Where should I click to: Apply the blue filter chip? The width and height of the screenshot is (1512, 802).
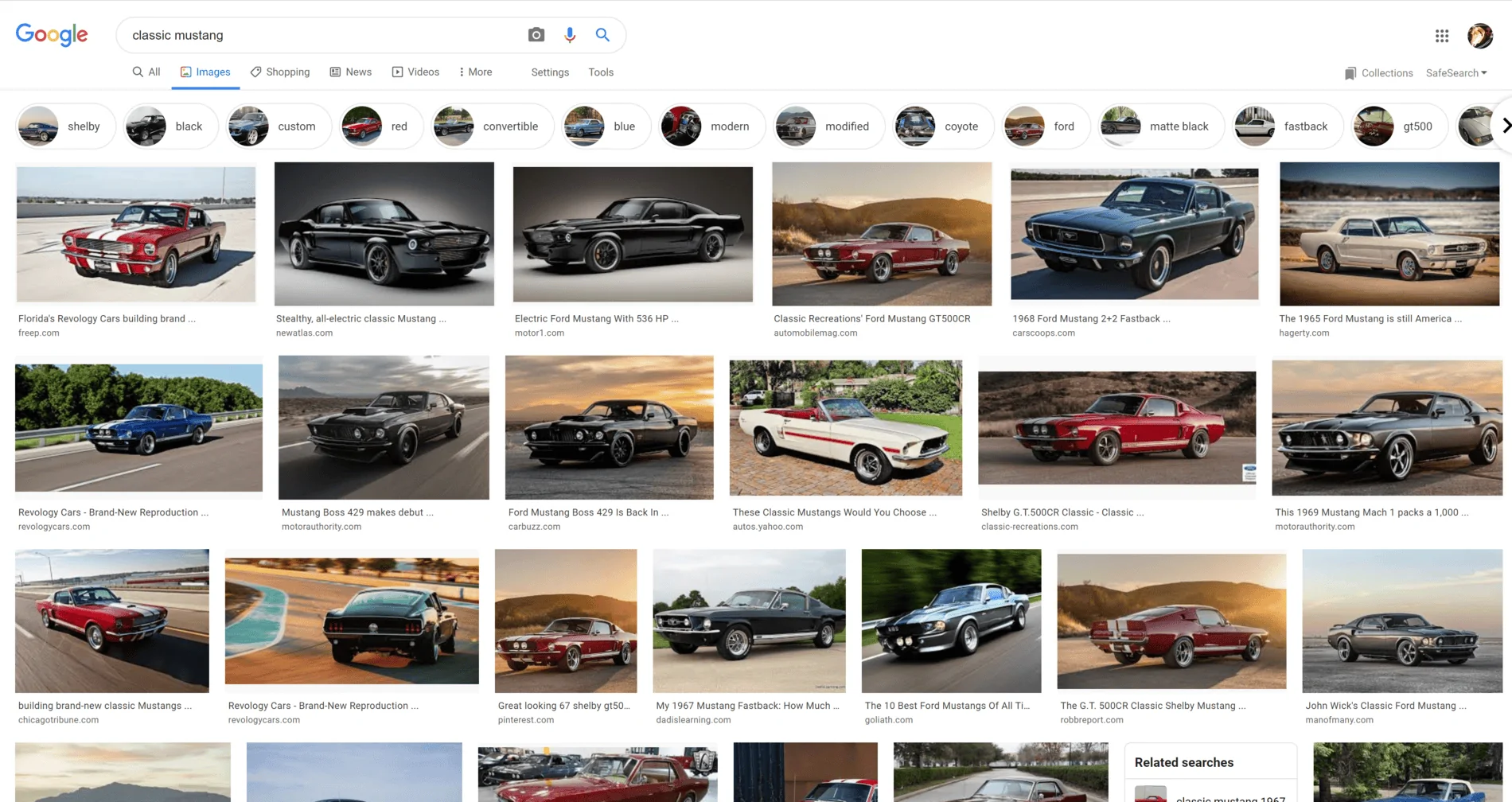pyautogui.click(x=606, y=127)
